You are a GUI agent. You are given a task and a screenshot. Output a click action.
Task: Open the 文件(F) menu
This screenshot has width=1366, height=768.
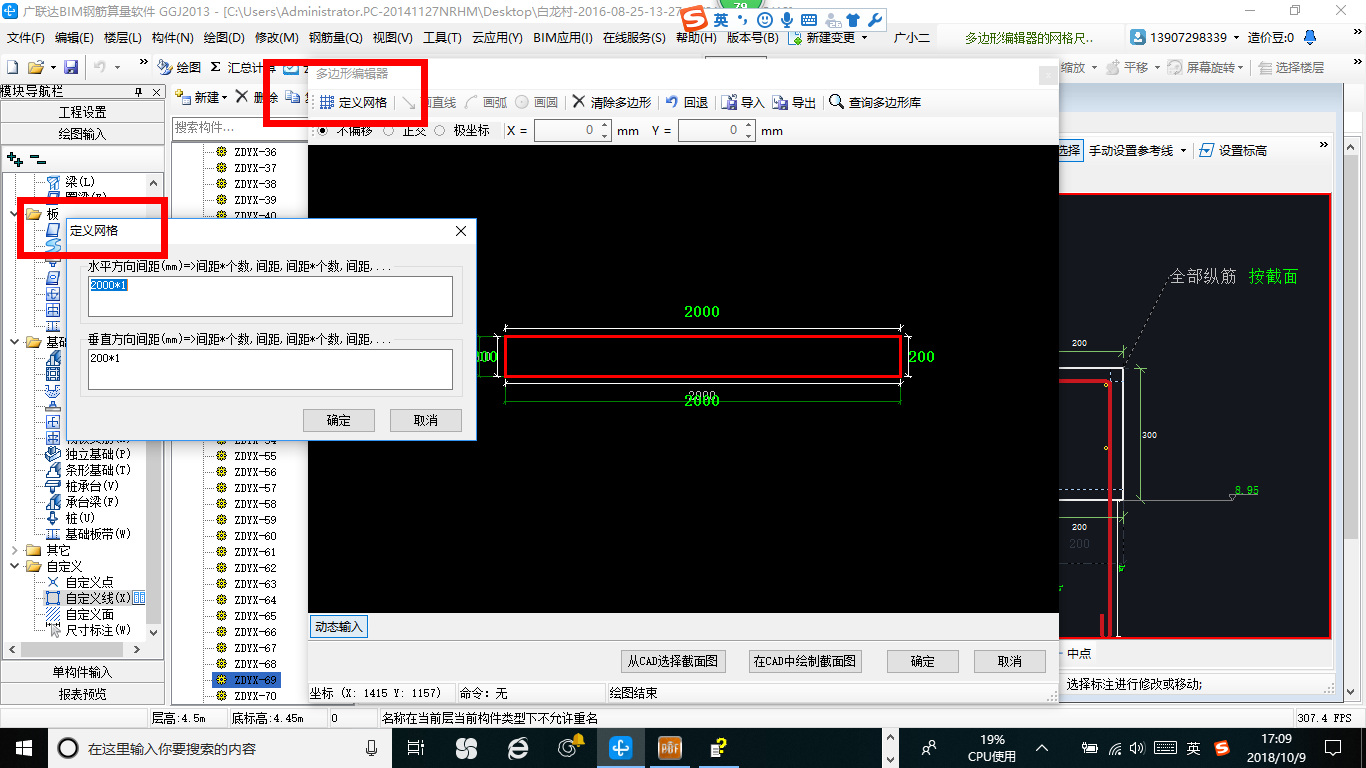coord(26,38)
